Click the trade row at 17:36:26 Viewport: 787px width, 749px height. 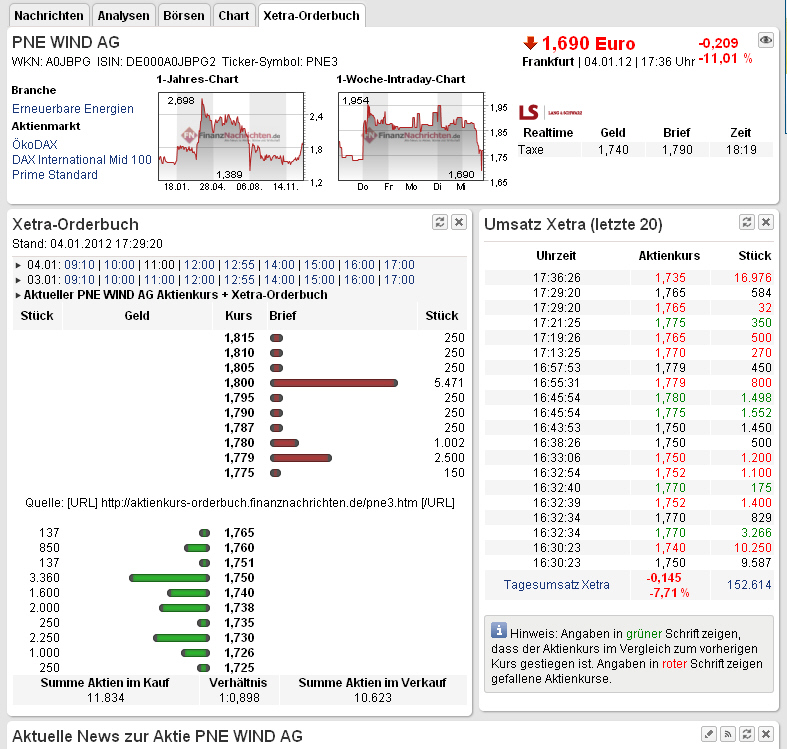click(x=628, y=278)
